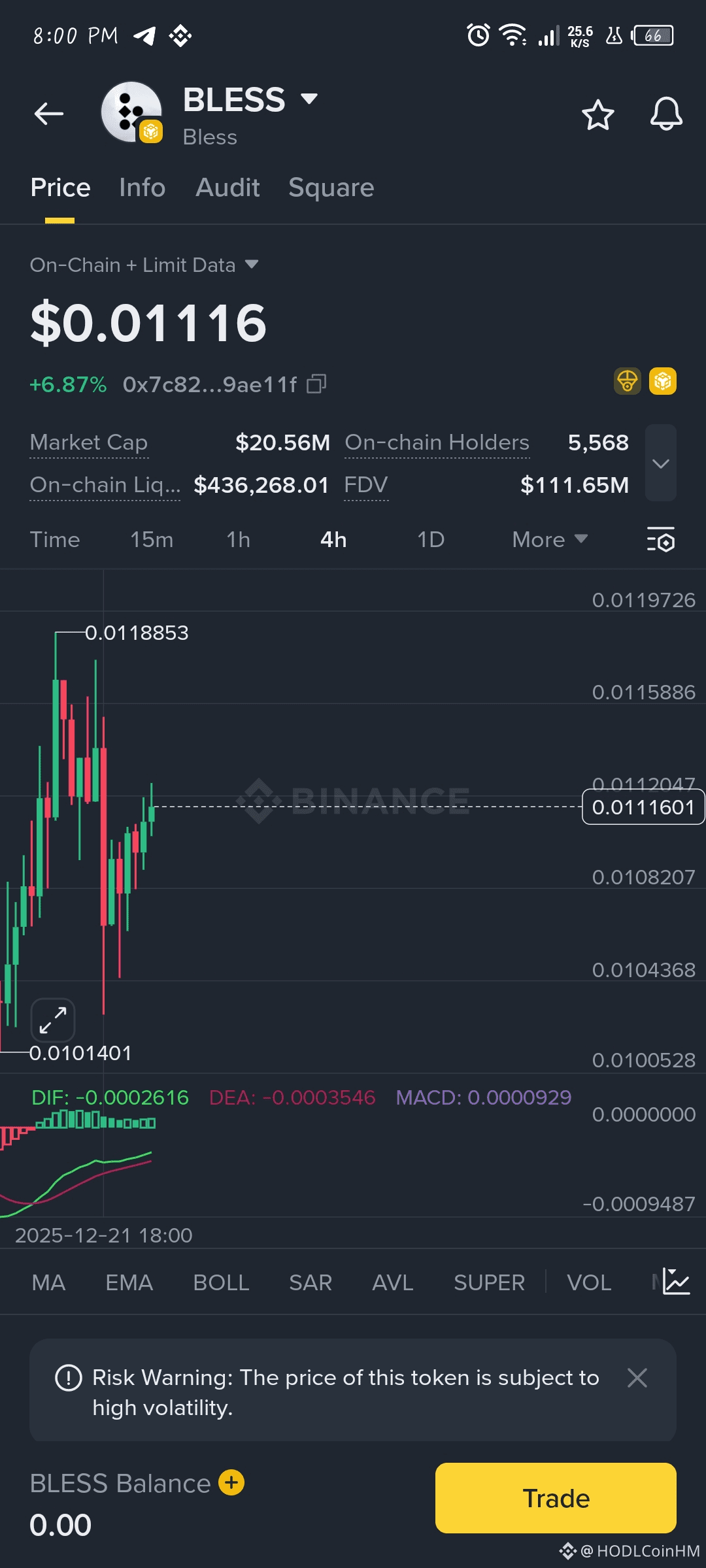The image size is (706, 1568).
Task: Switch to the Info tab
Action: point(143,188)
